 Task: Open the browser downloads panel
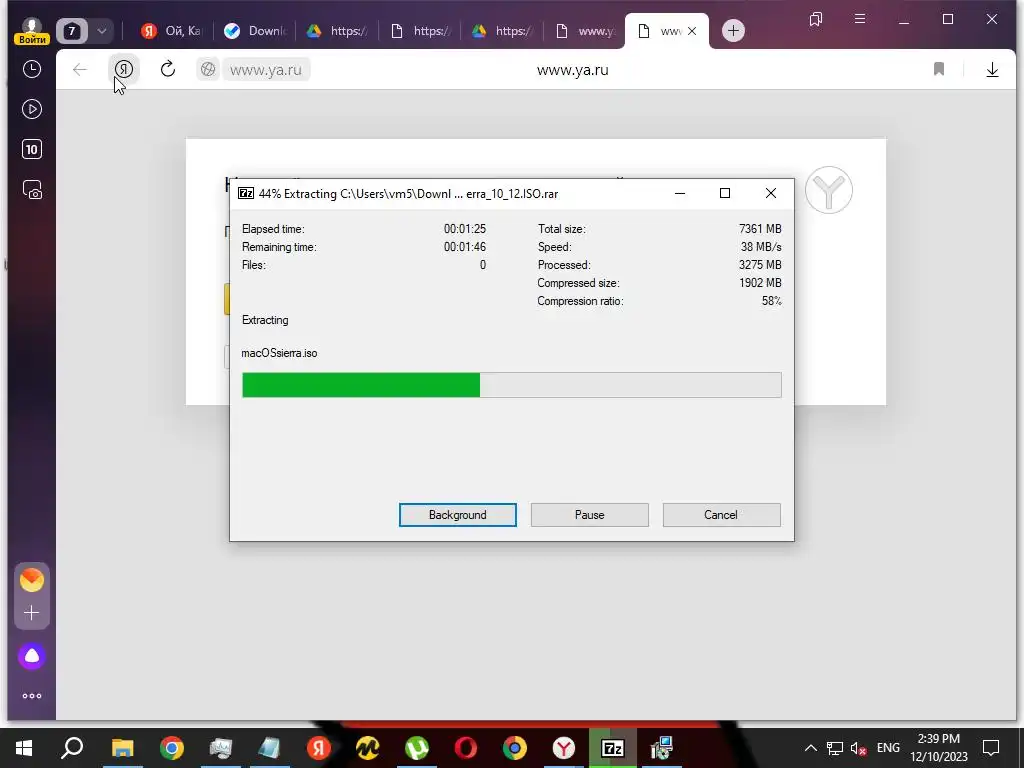pyautogui.click(x=992, y=69)
